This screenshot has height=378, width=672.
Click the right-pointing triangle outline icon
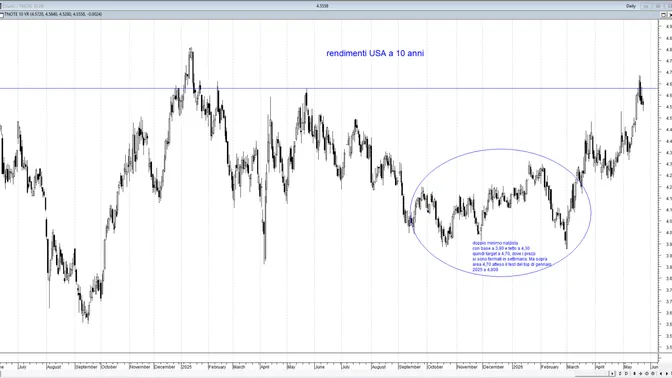click(627, 374)
